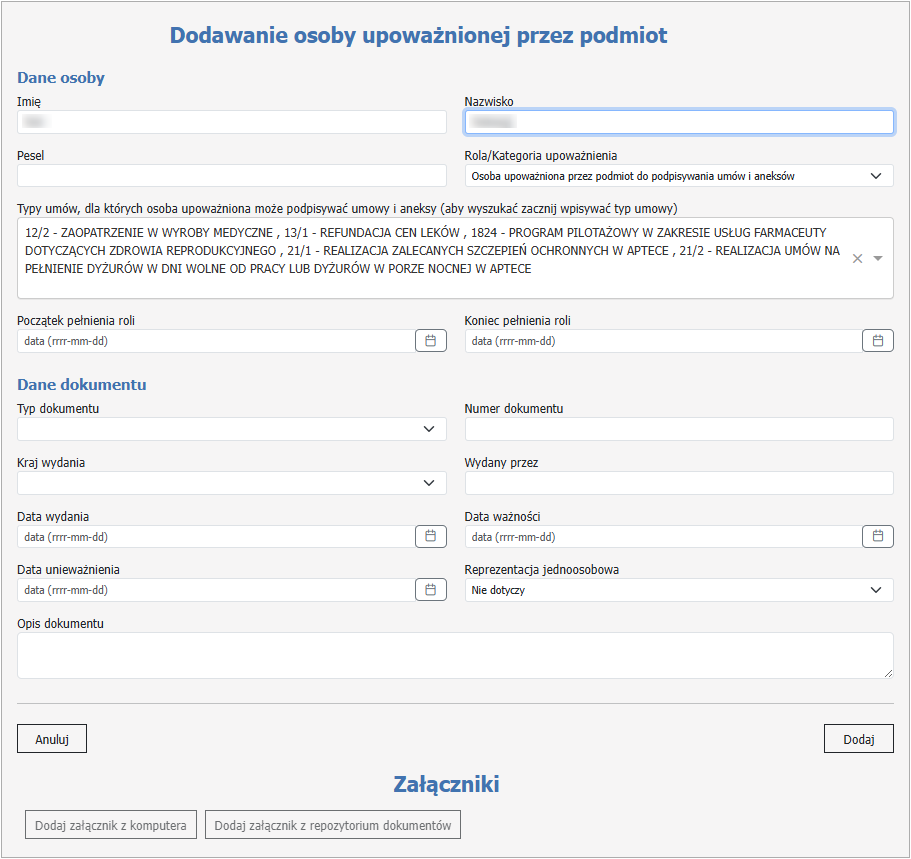Click inside the Opis dokumentu textarea

tap(455, 655)
